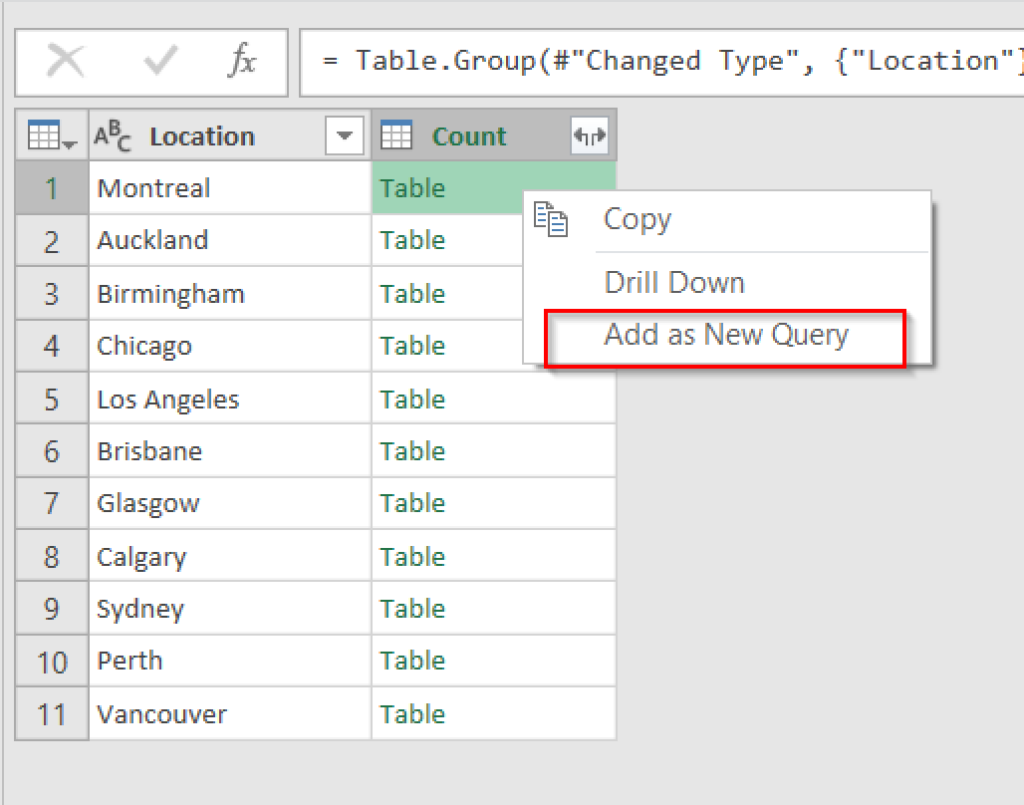Viewport: 1024px width, 805px height.
Task: Click the Copy icon in context menu
Action: pyautogui.click(x=551, y=219)
